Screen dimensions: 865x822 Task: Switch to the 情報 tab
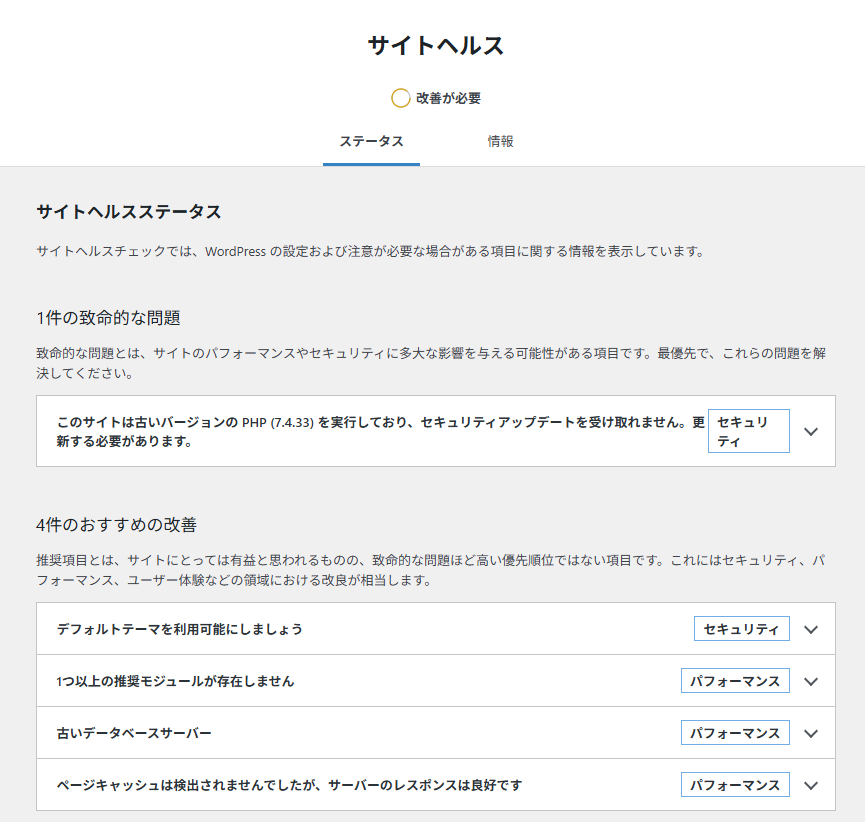[x=500, y=141]
